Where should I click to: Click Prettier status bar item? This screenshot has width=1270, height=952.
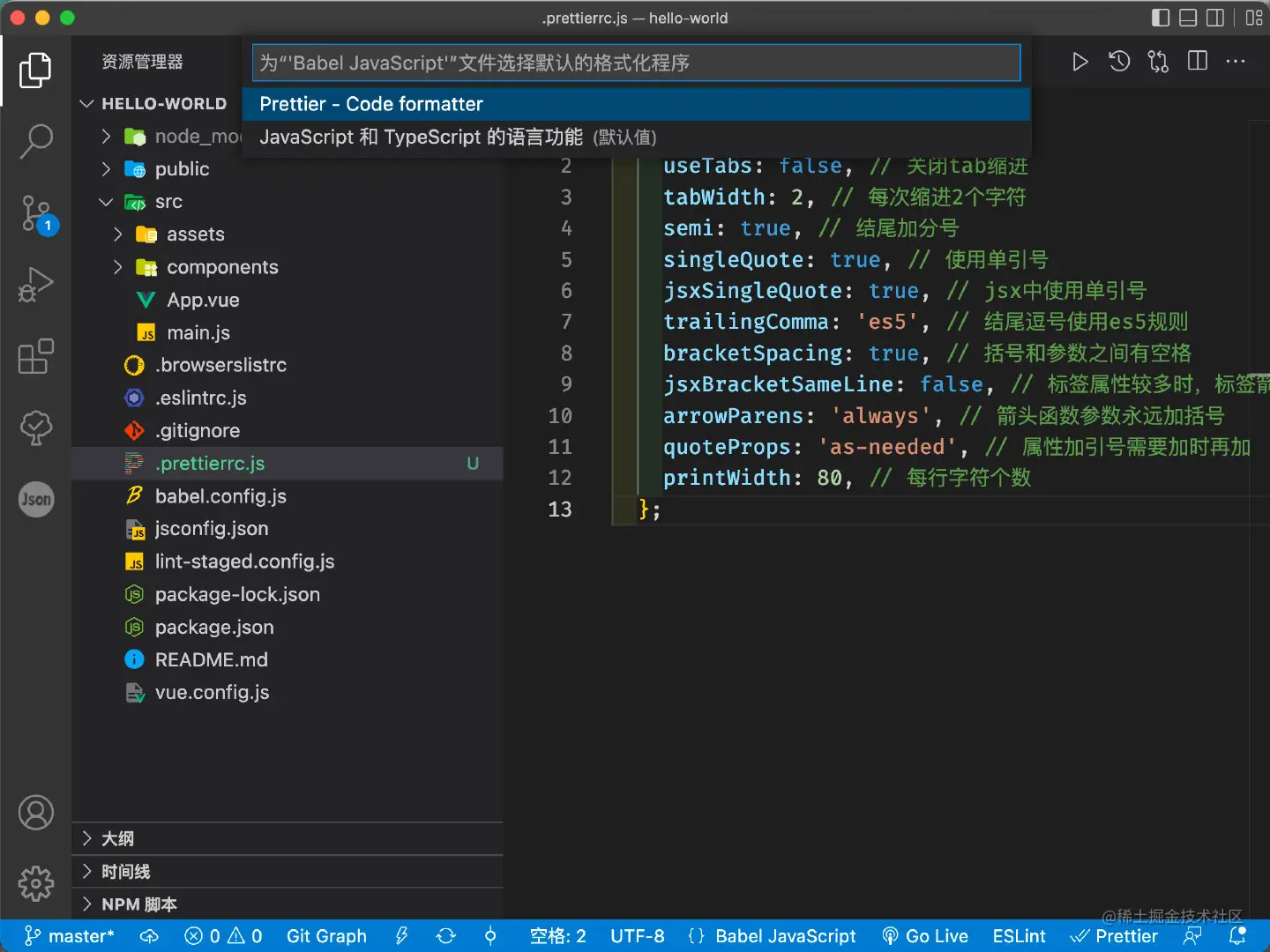[x=1114, y=936]
